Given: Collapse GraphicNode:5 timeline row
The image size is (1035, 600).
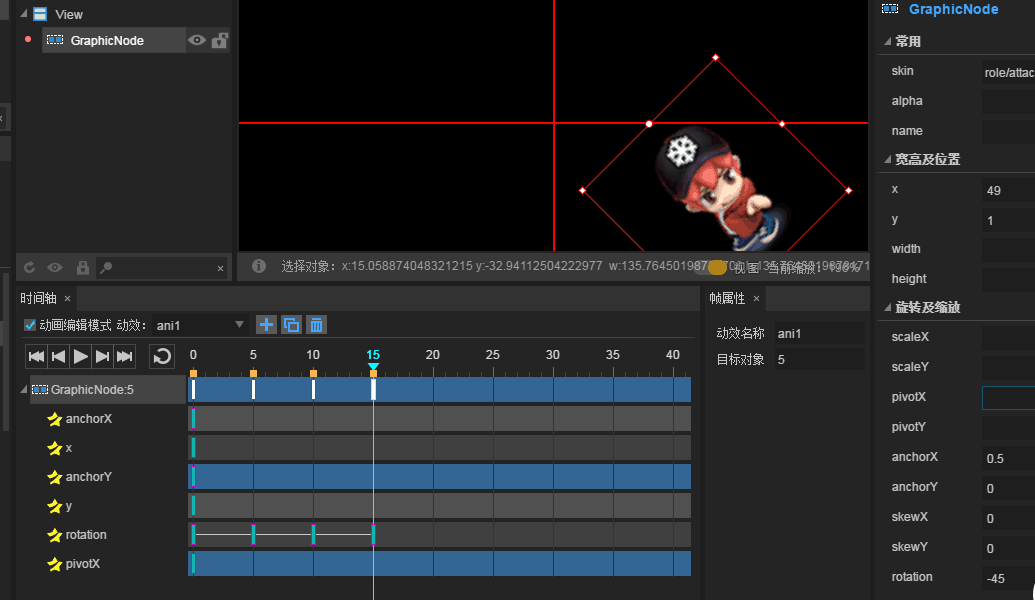Looking at the screenshot, I should tap(24, 389).
